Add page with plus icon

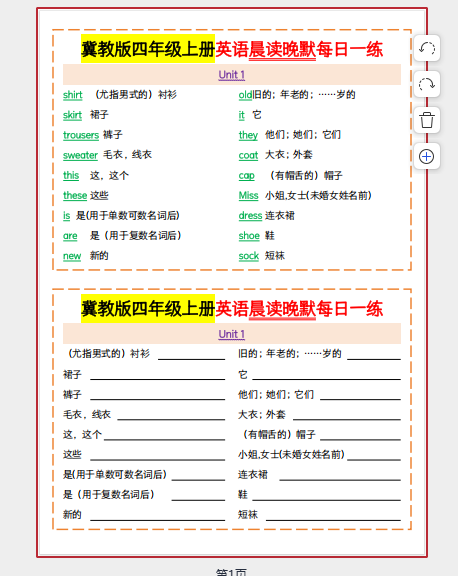click(x=426, y=156)
